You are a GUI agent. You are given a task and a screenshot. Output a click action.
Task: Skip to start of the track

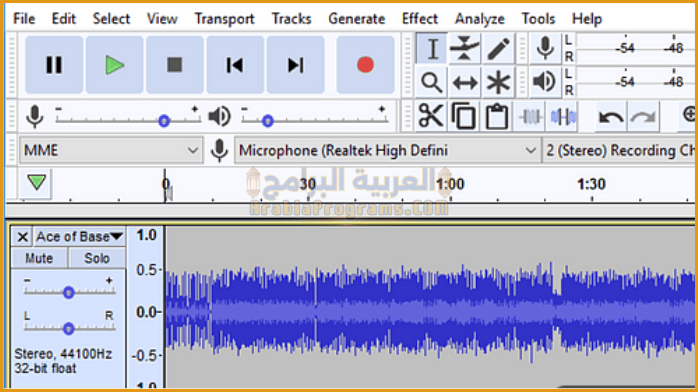[x=235, y=65]
